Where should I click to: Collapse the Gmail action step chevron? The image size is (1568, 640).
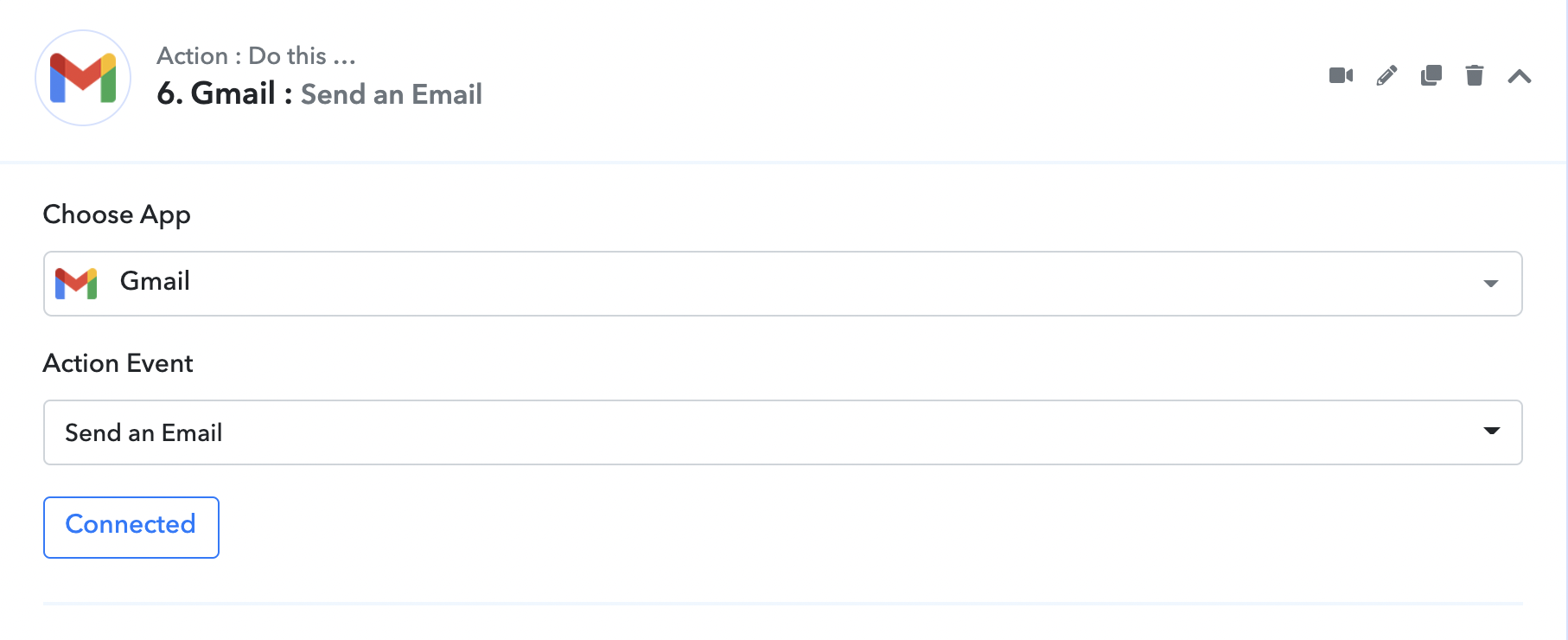[x=1520, y=77]
